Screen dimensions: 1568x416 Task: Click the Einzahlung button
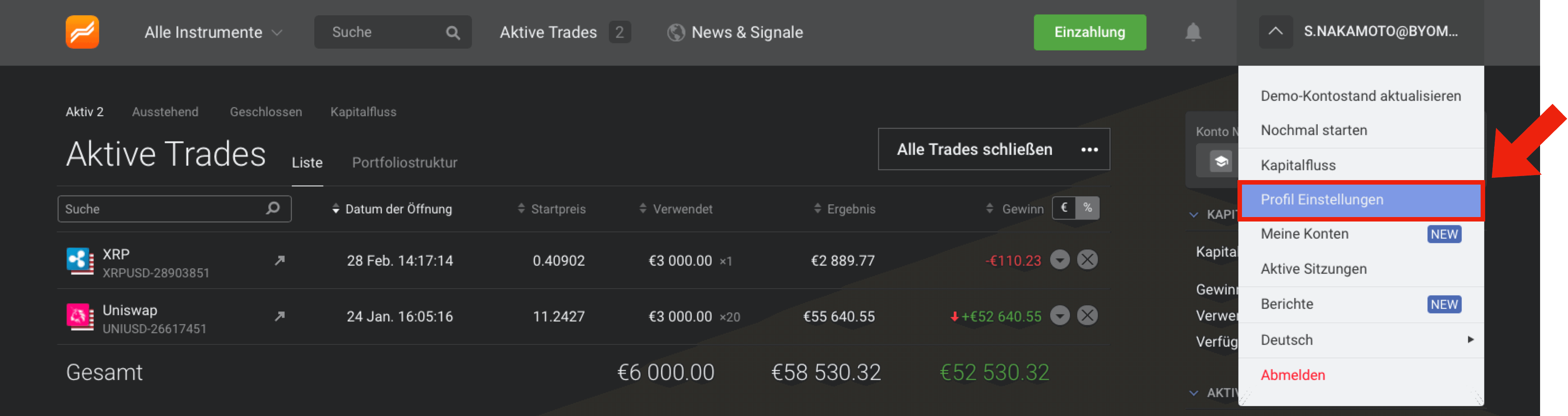tap(1090, 32)
